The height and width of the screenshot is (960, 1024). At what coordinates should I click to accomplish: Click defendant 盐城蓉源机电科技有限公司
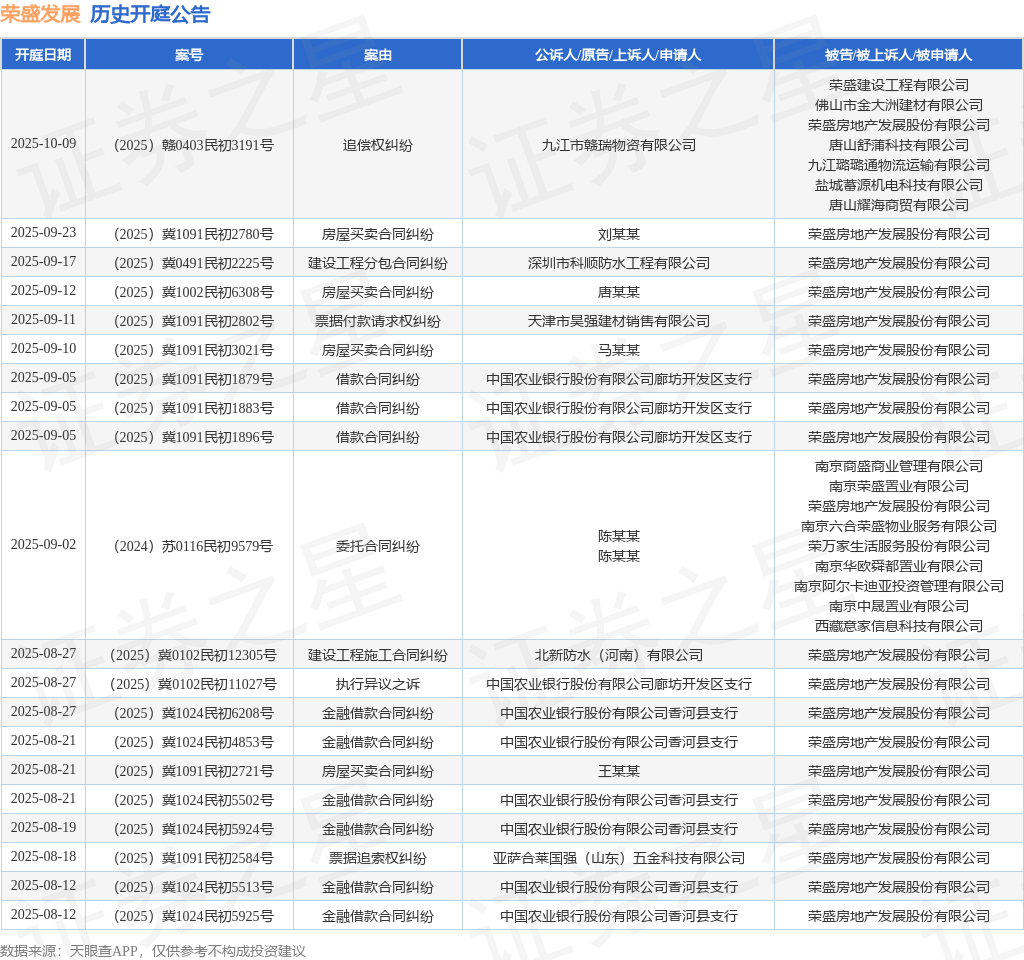pyautogui.click(x=899, y=185)
